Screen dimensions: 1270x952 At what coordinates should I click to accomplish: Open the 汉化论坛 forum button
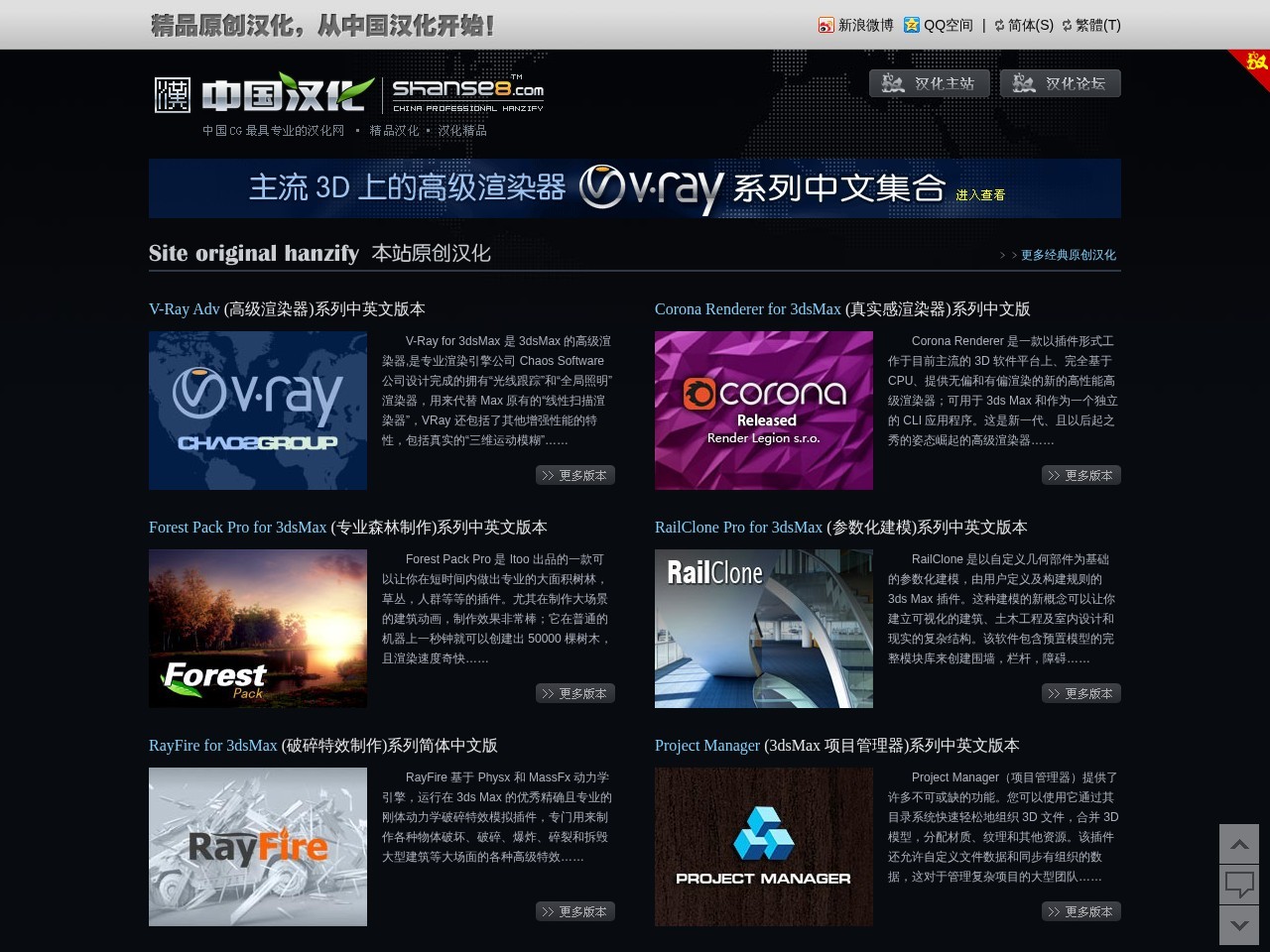click(x=1061, y=83)
